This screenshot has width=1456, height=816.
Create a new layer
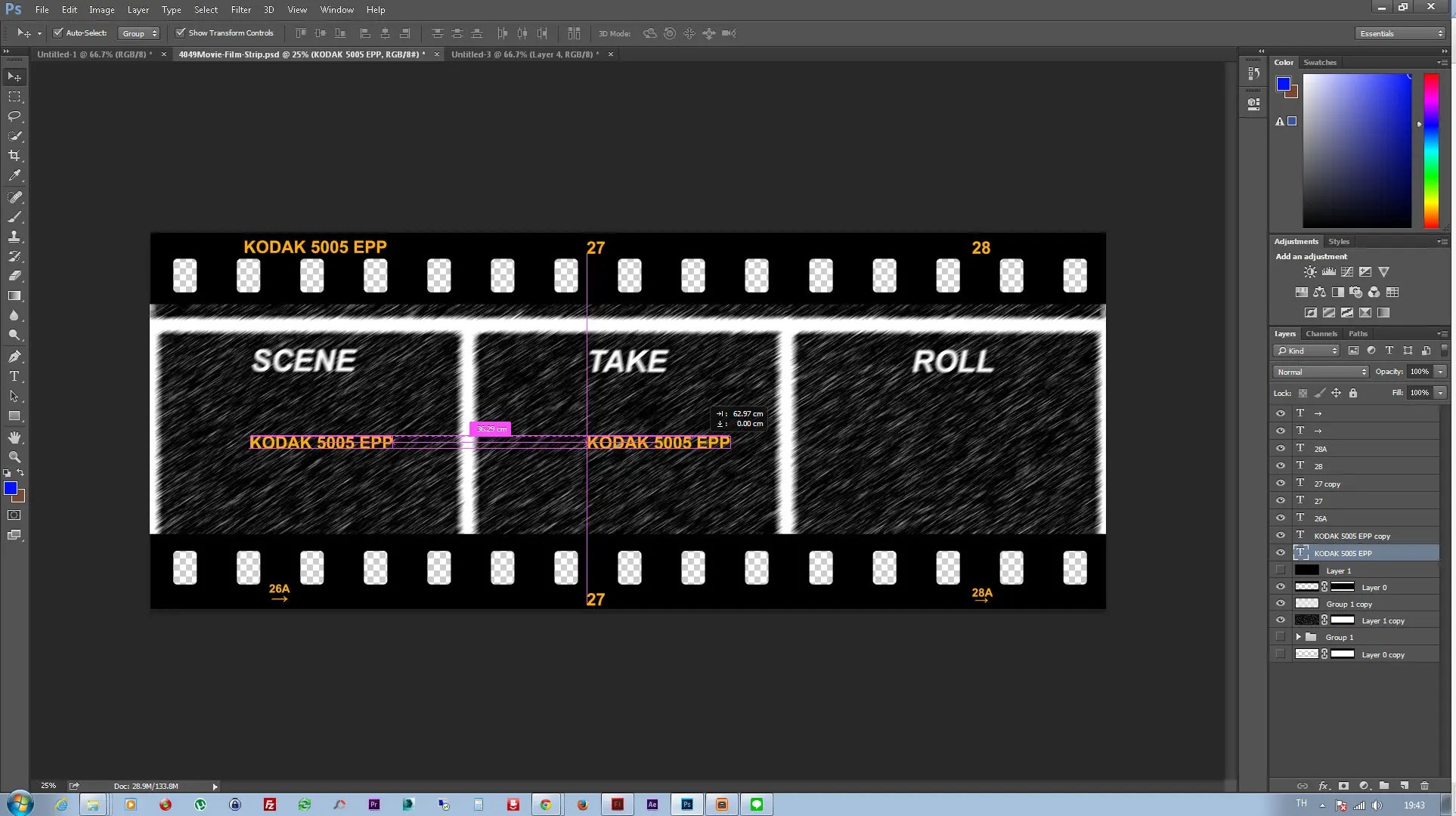click(x=1405, y=786)
